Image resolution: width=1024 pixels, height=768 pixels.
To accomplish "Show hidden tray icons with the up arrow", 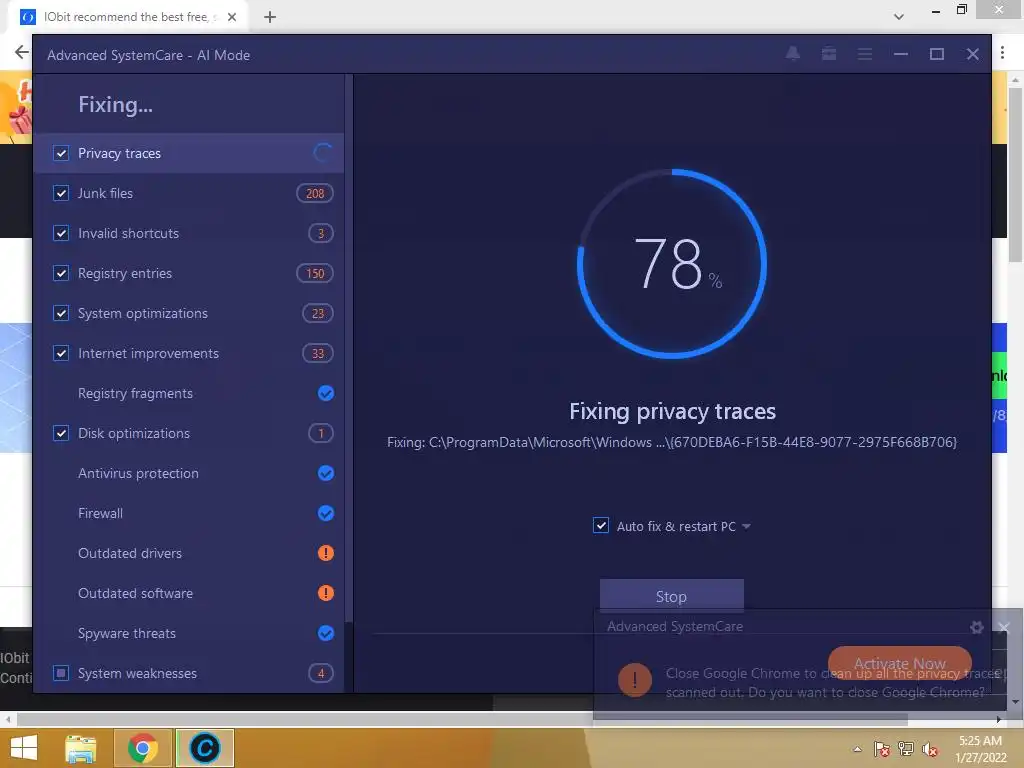I will point(857,750).
